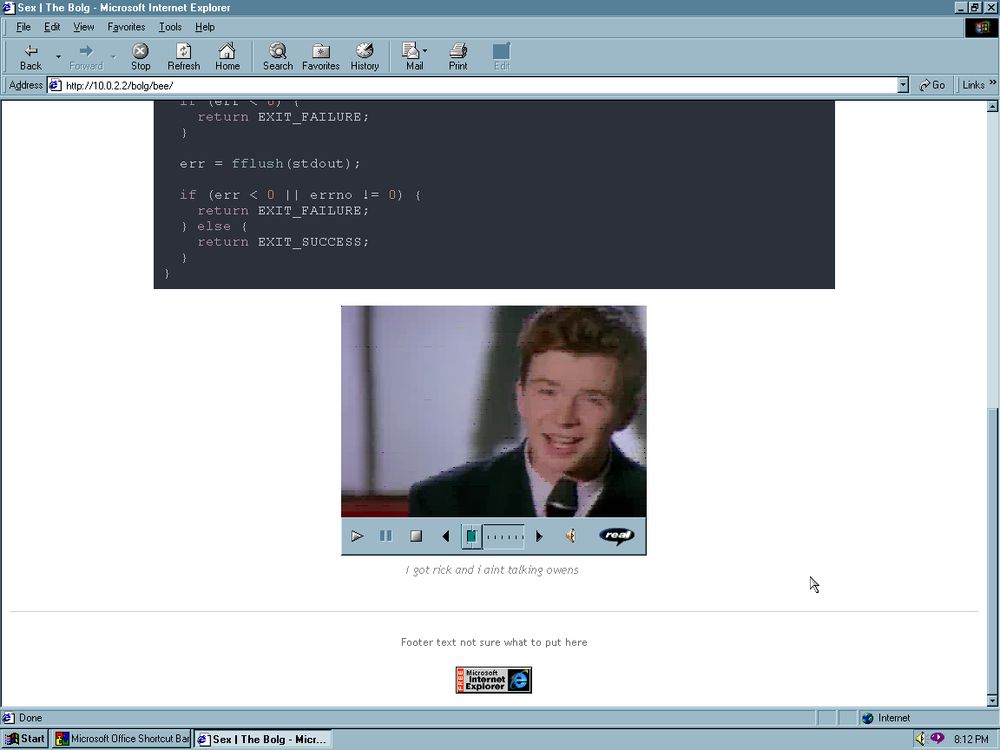Click the 'err = fflush(stdout);' code line
This screenshot has height=750, width=1000.
pyautogui.click(x=270, y=163)
